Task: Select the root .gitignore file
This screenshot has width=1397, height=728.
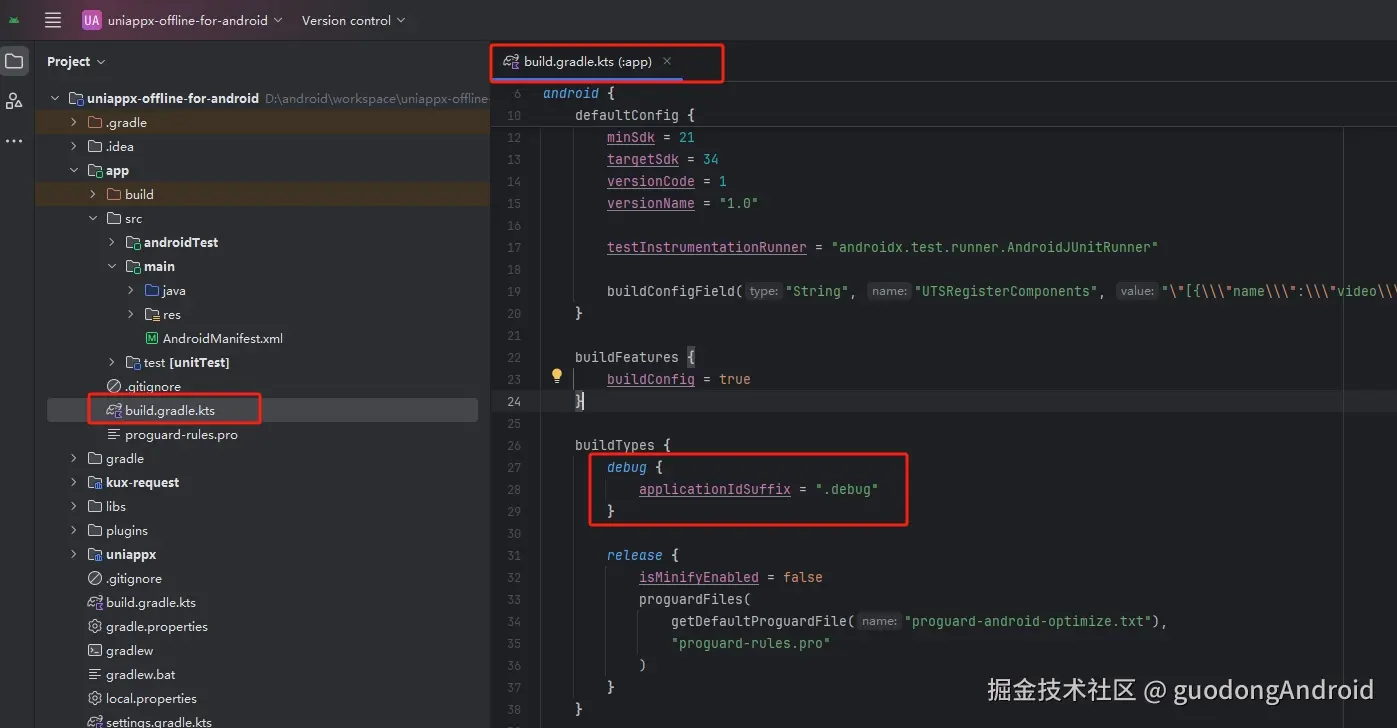Action: (133, 578)
